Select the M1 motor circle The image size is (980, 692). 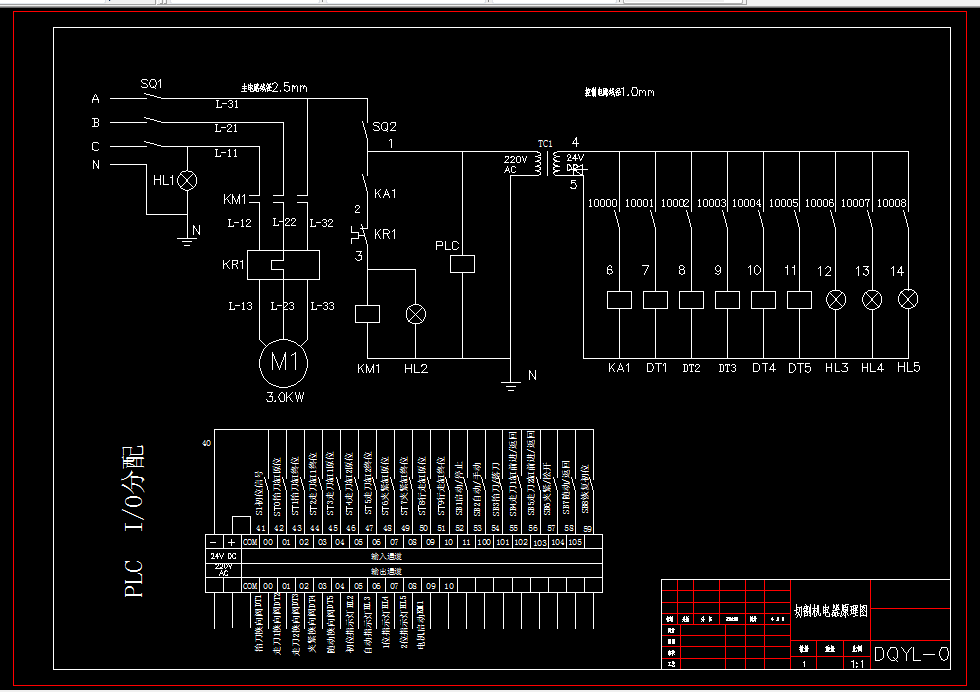coord(284,363)
